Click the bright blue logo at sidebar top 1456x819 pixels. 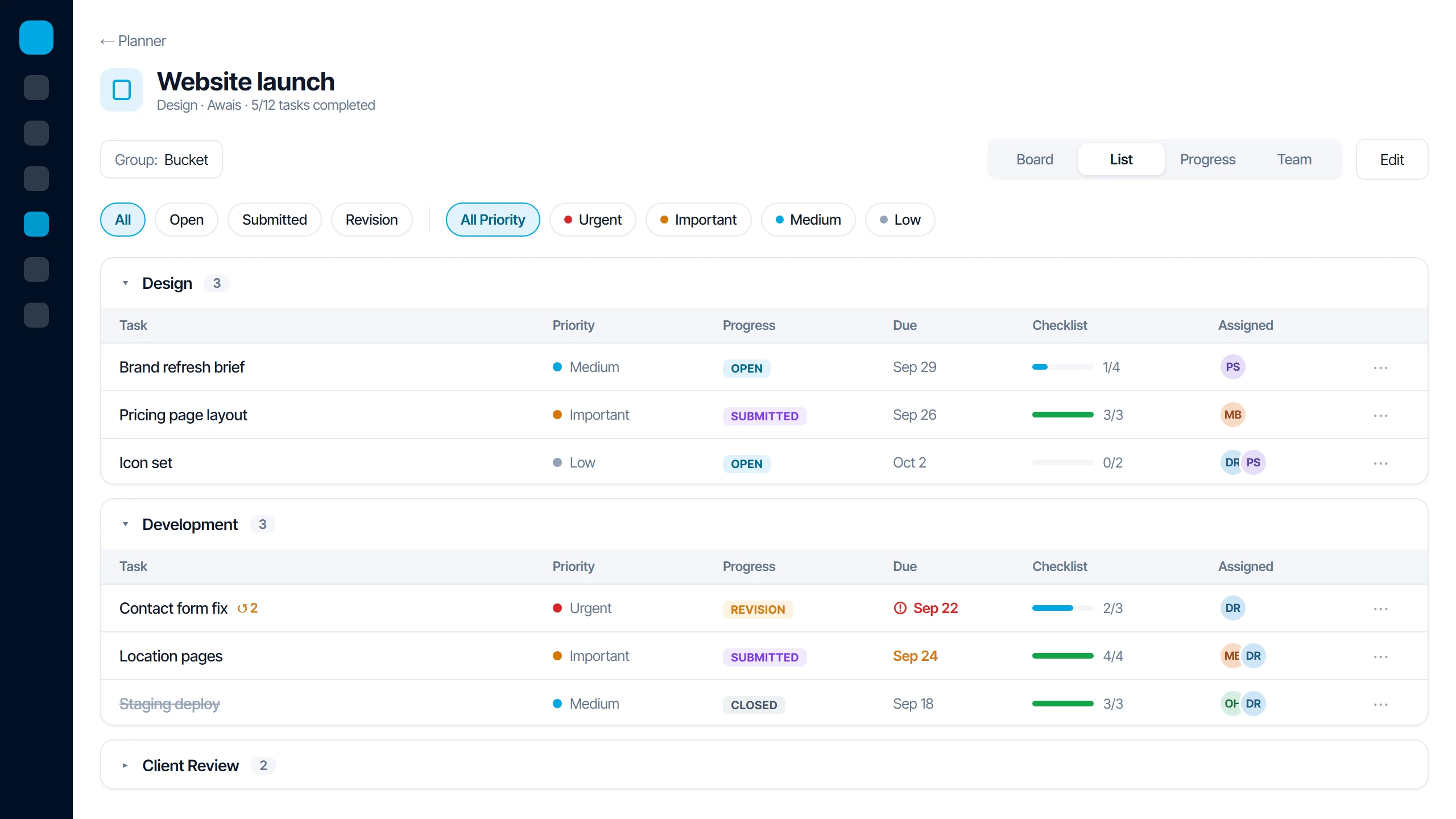(x=36, y=38)
